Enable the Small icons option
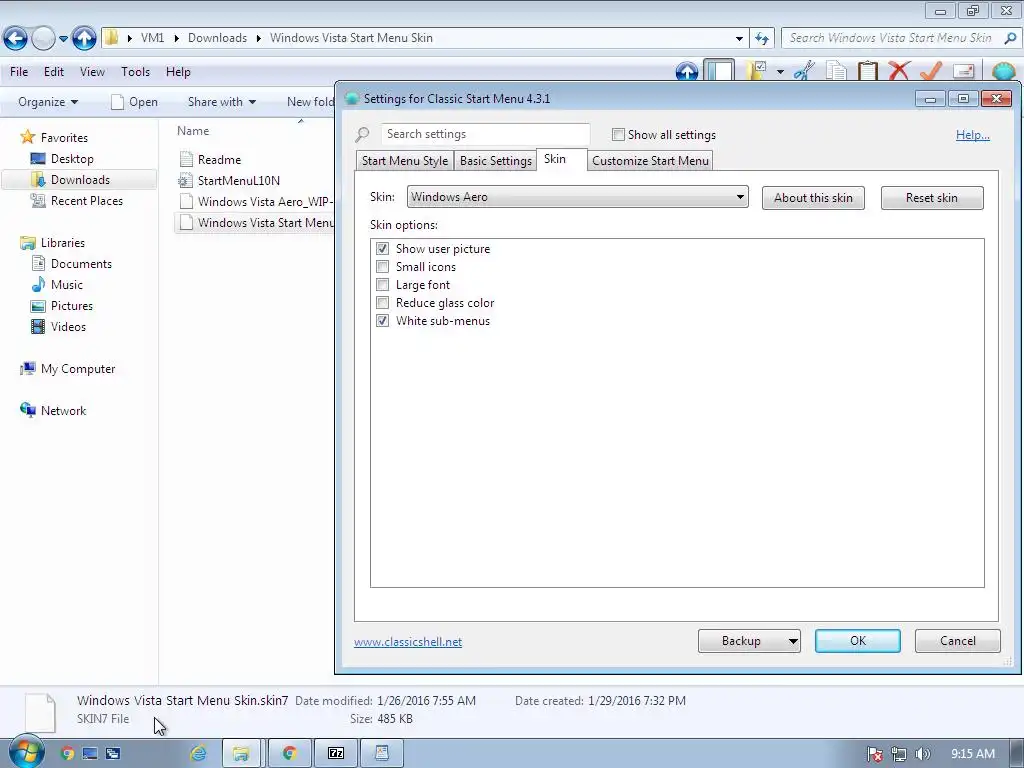The image size is (1024, 768). (x=382, y=266)
